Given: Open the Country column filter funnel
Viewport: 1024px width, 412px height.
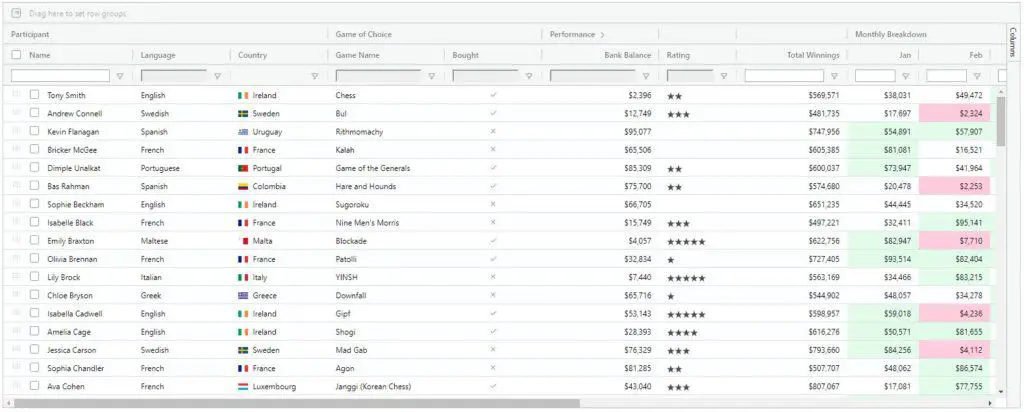Looking at the screenshot, I should coord(314,76).
